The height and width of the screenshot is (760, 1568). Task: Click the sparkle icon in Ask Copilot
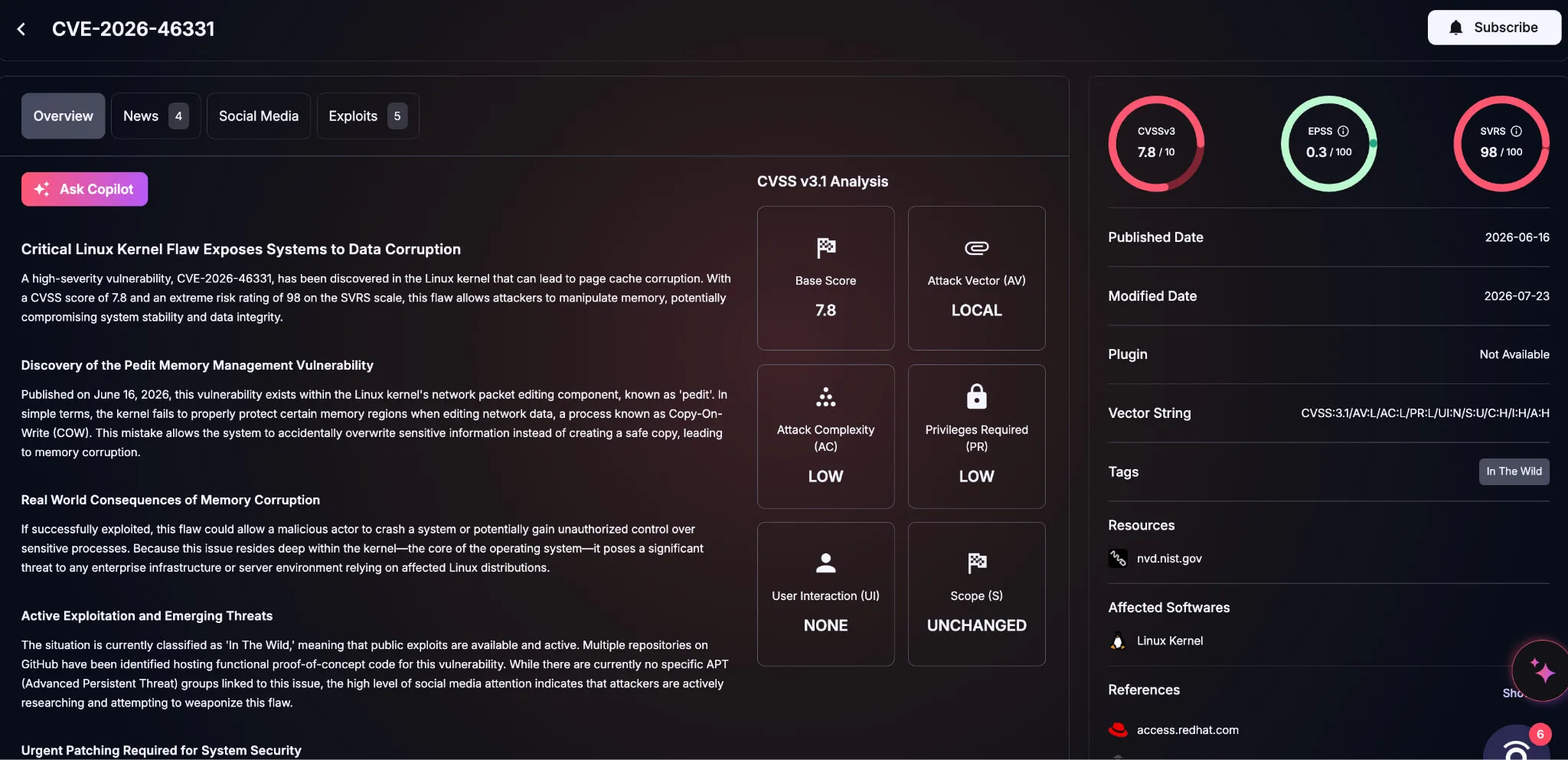pyautogui.click(x=42, y=189)
